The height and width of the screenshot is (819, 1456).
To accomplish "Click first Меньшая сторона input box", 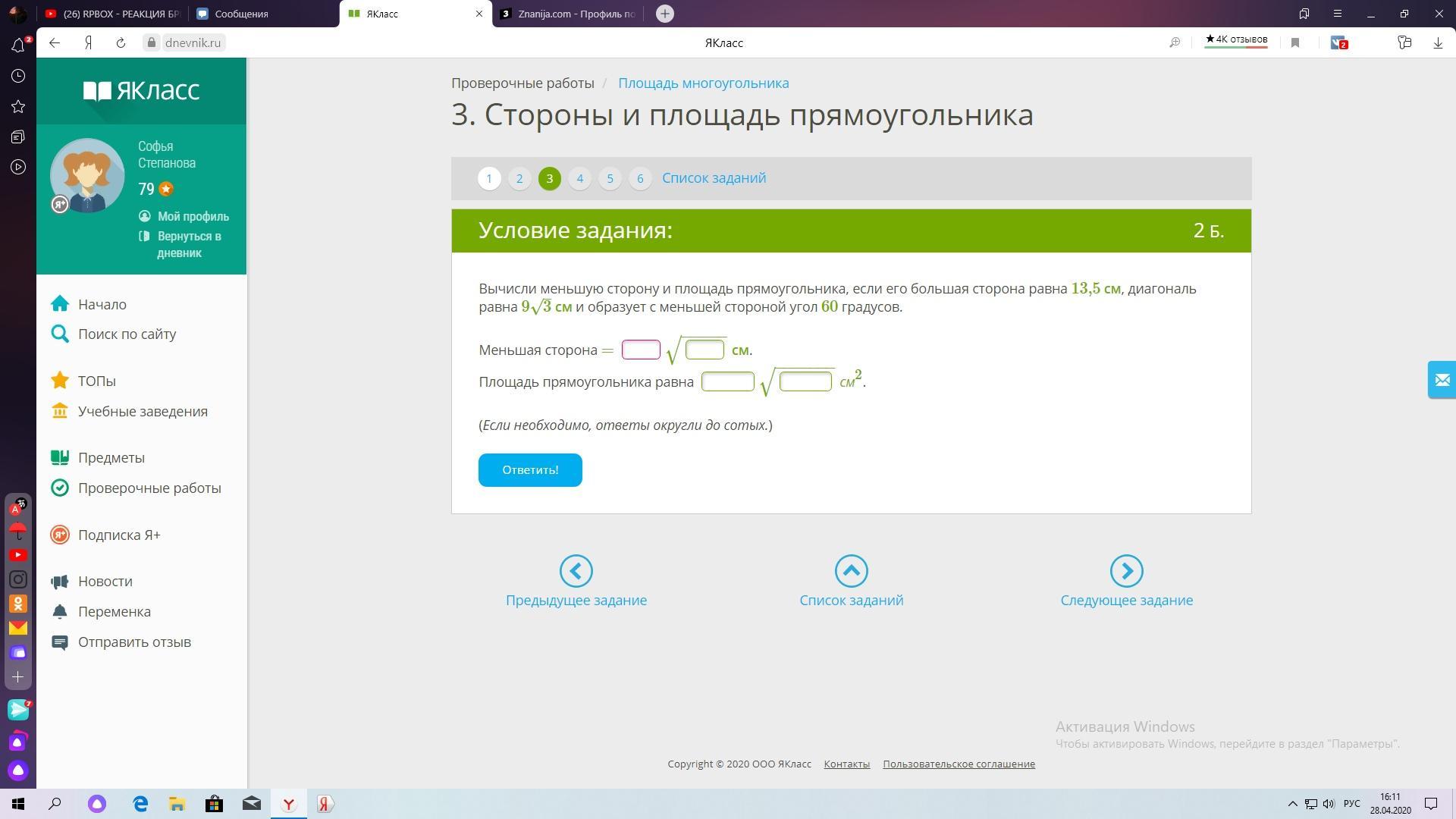I will [641, 350].
